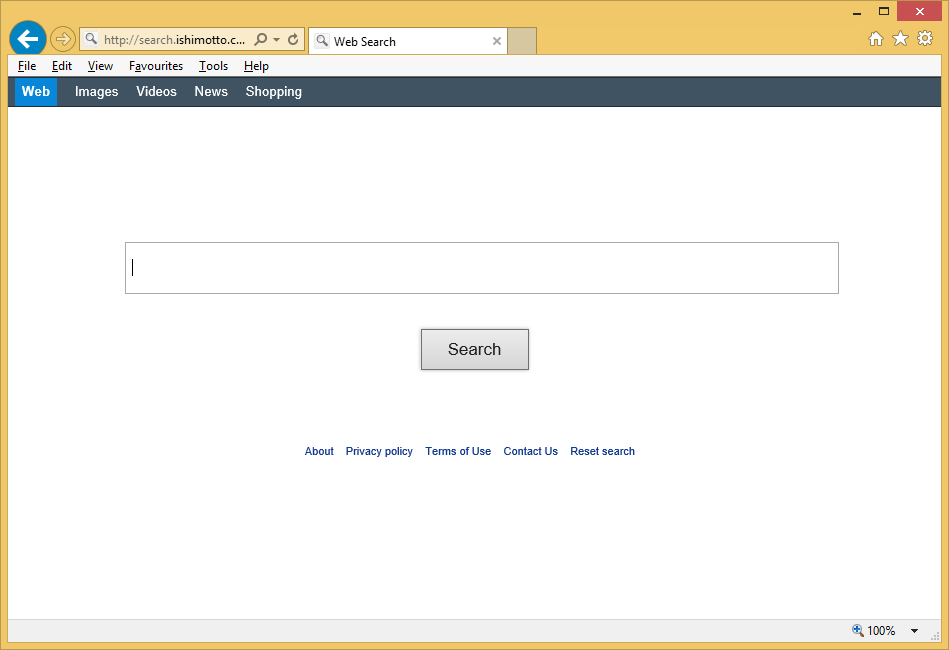Click the browser Back arrow button
The height and width of the screenshot is (650, 949).
coord(27,39)
